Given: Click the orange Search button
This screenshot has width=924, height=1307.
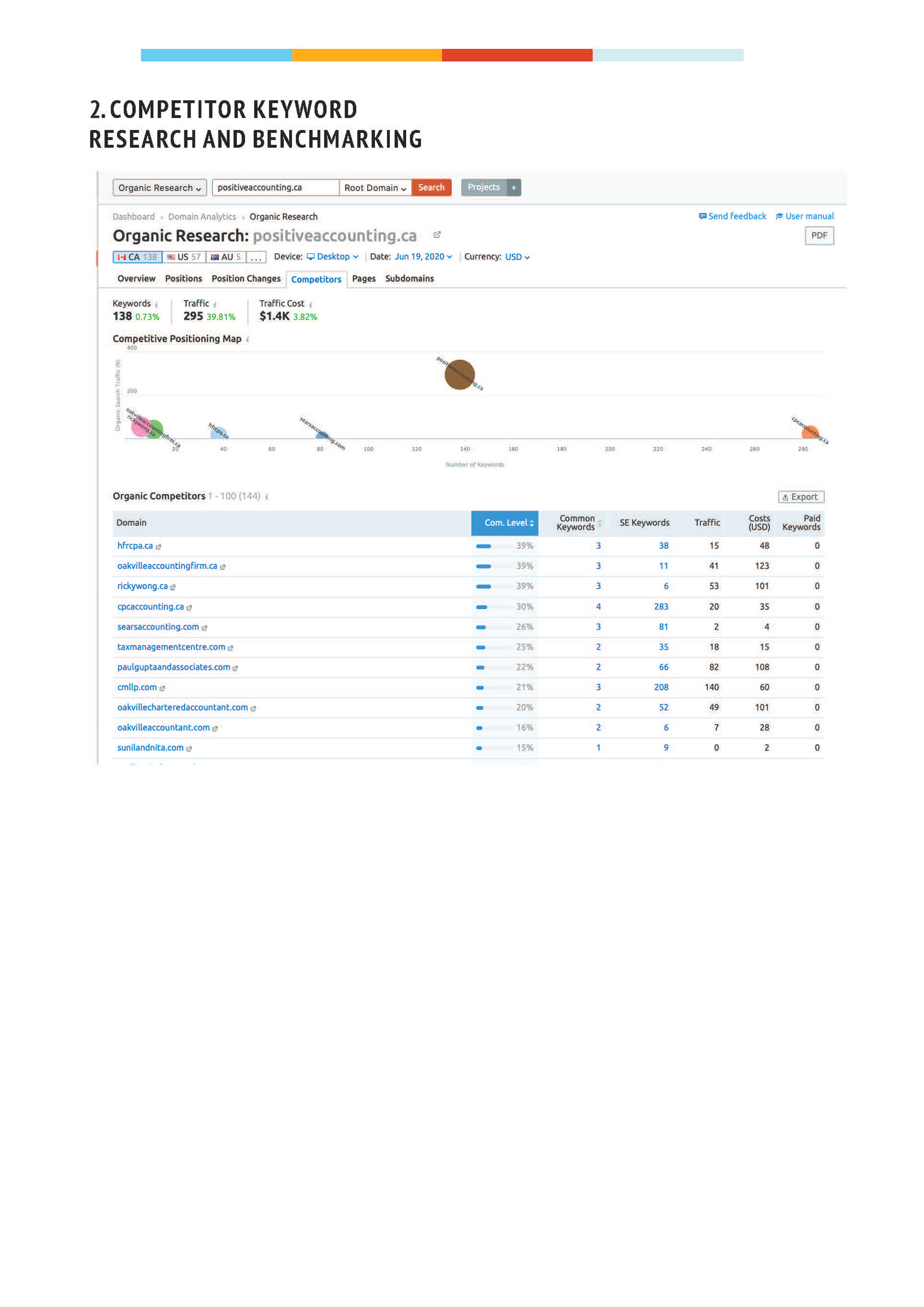Looking at the screenshot, I should (431, 187).
